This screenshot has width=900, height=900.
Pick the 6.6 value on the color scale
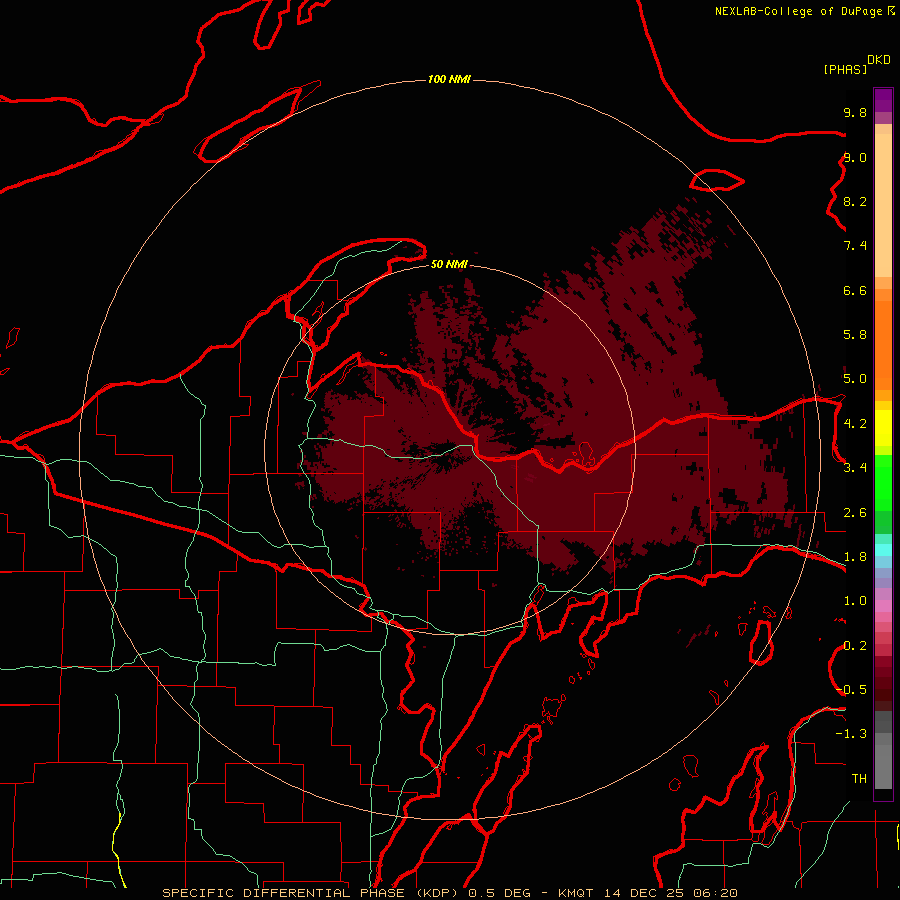pos(855,290)
